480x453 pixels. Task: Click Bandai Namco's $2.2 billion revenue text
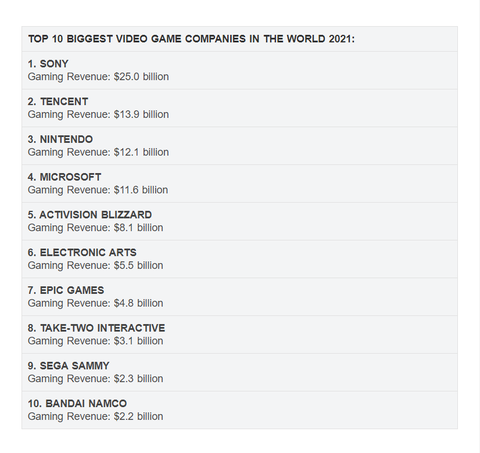click(x=96, y=416)
